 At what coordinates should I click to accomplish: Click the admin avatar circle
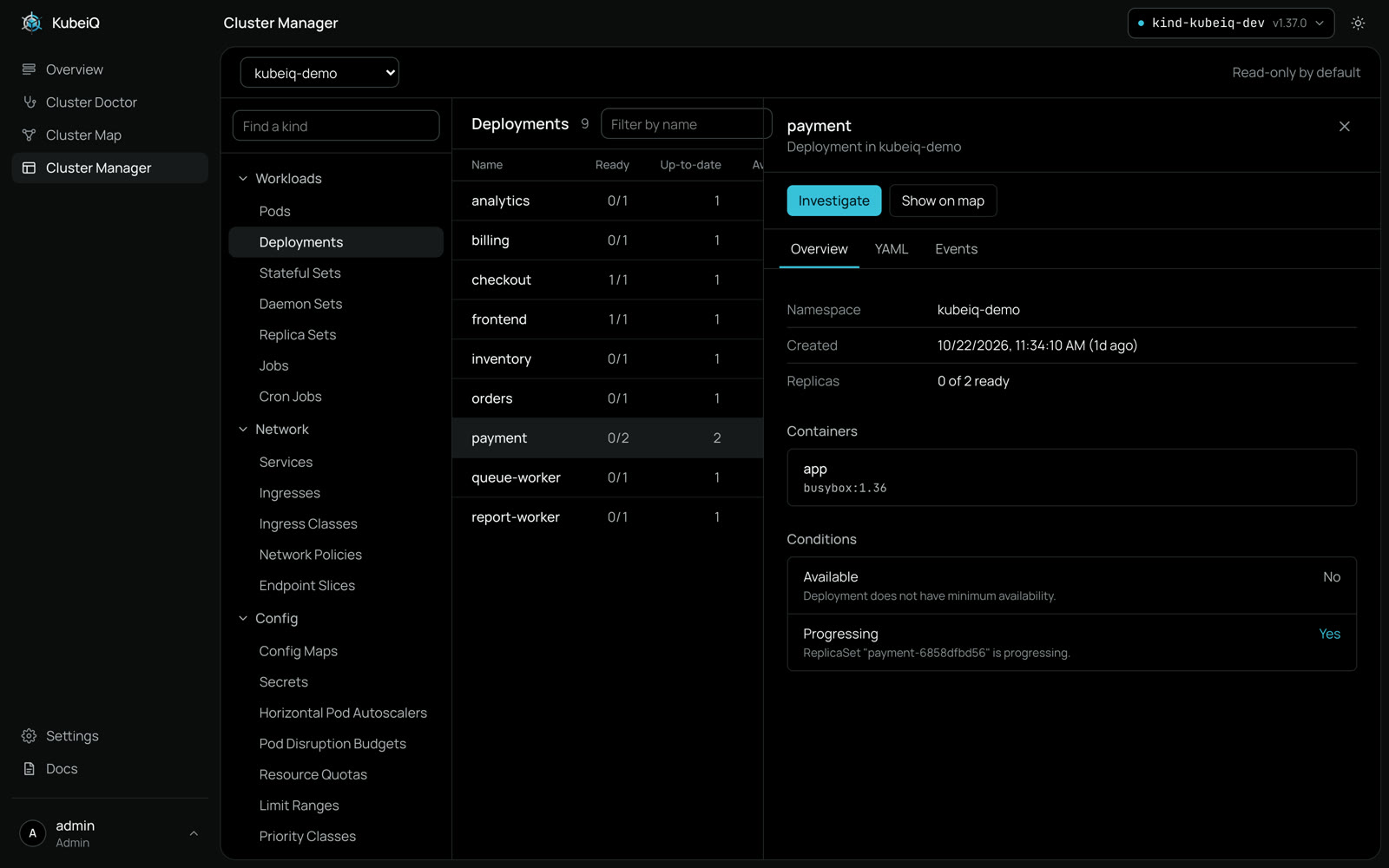coord(33,833)
